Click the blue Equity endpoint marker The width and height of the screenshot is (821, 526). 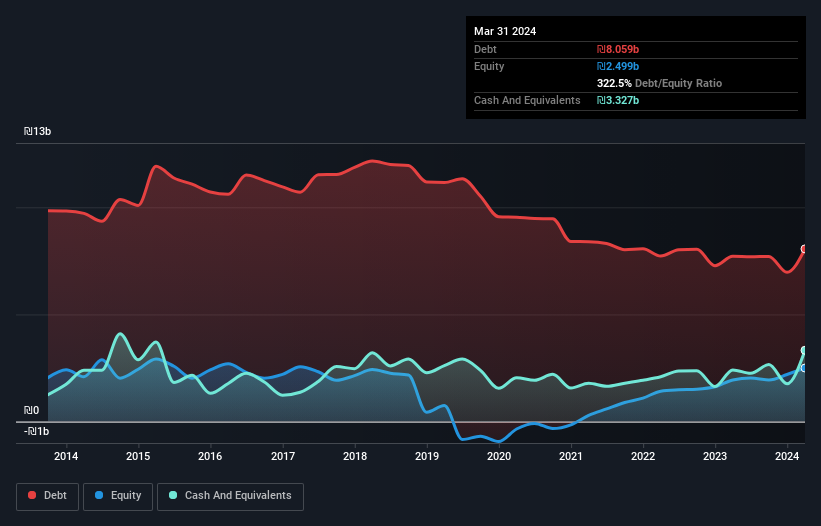[x=804, y=368]
